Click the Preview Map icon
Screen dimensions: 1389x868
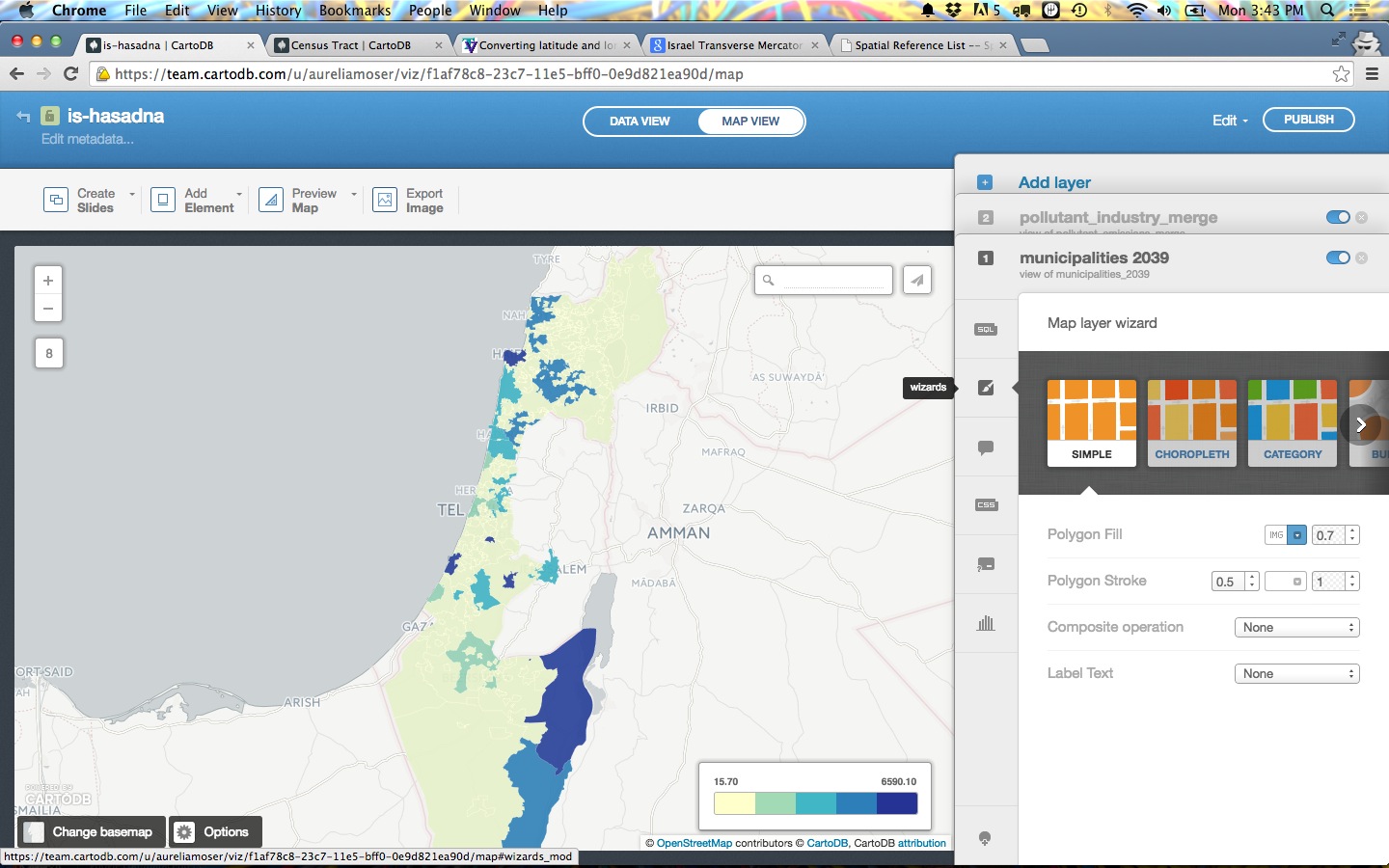point(271,200)
